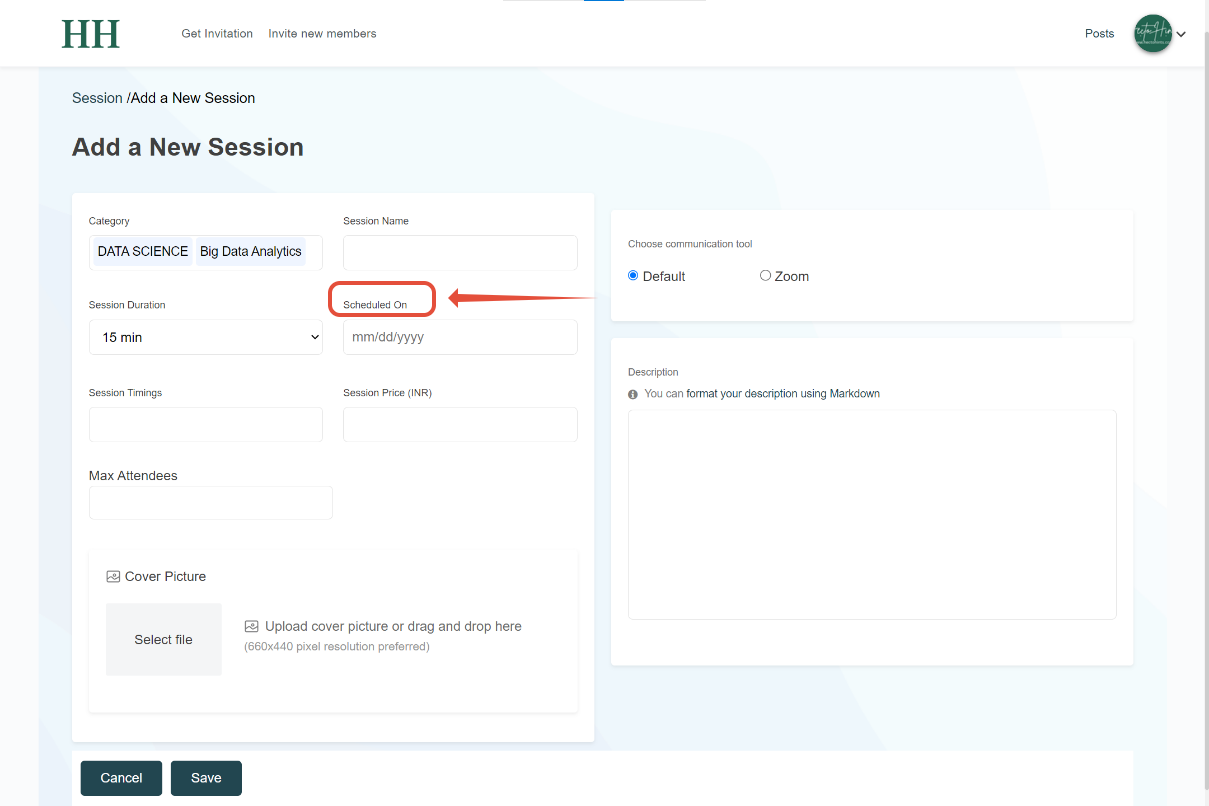Click the Add a New Session heading

tap(188, 147)
